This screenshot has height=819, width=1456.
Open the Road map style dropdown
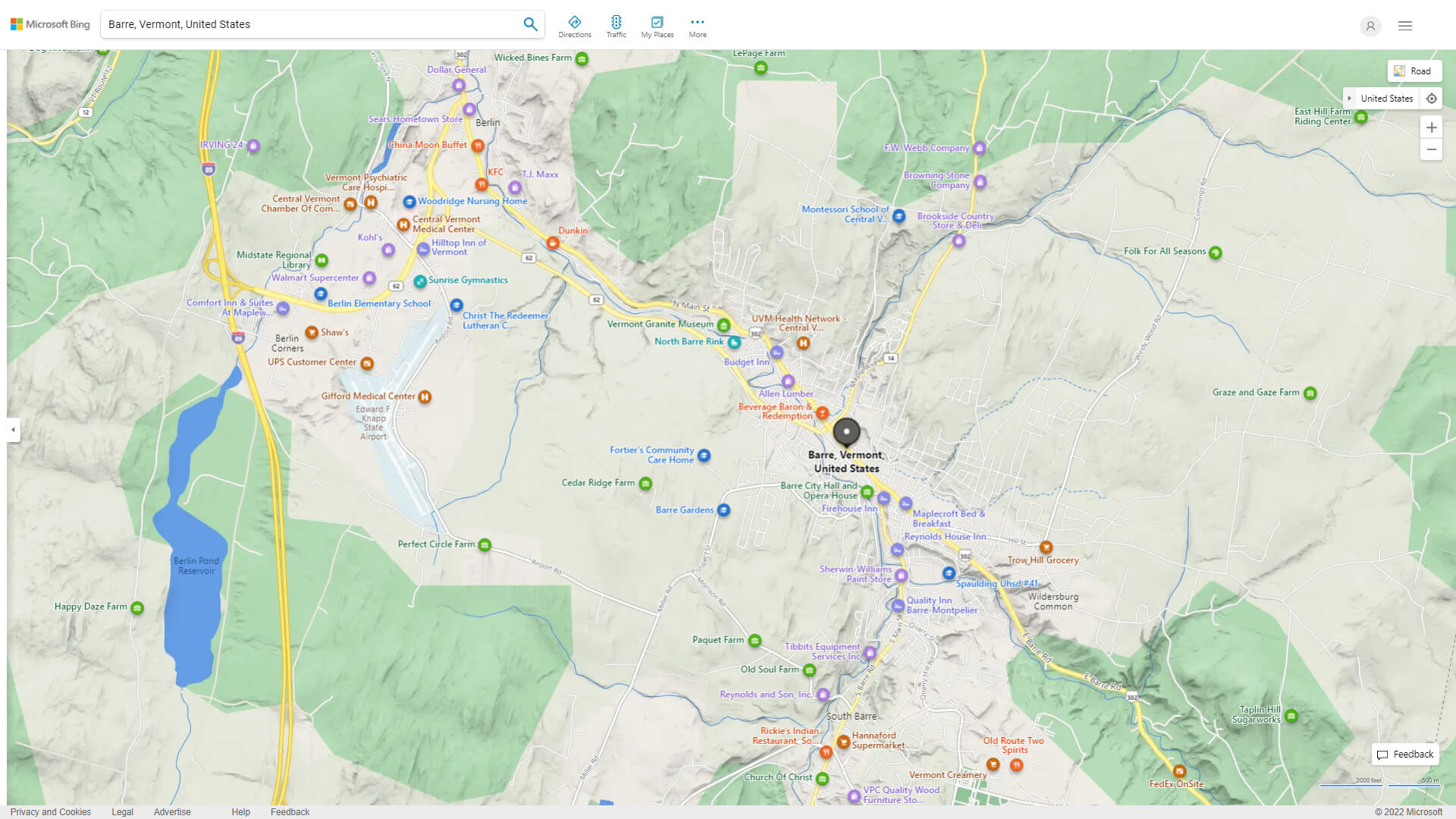(x=1414, y=71)
